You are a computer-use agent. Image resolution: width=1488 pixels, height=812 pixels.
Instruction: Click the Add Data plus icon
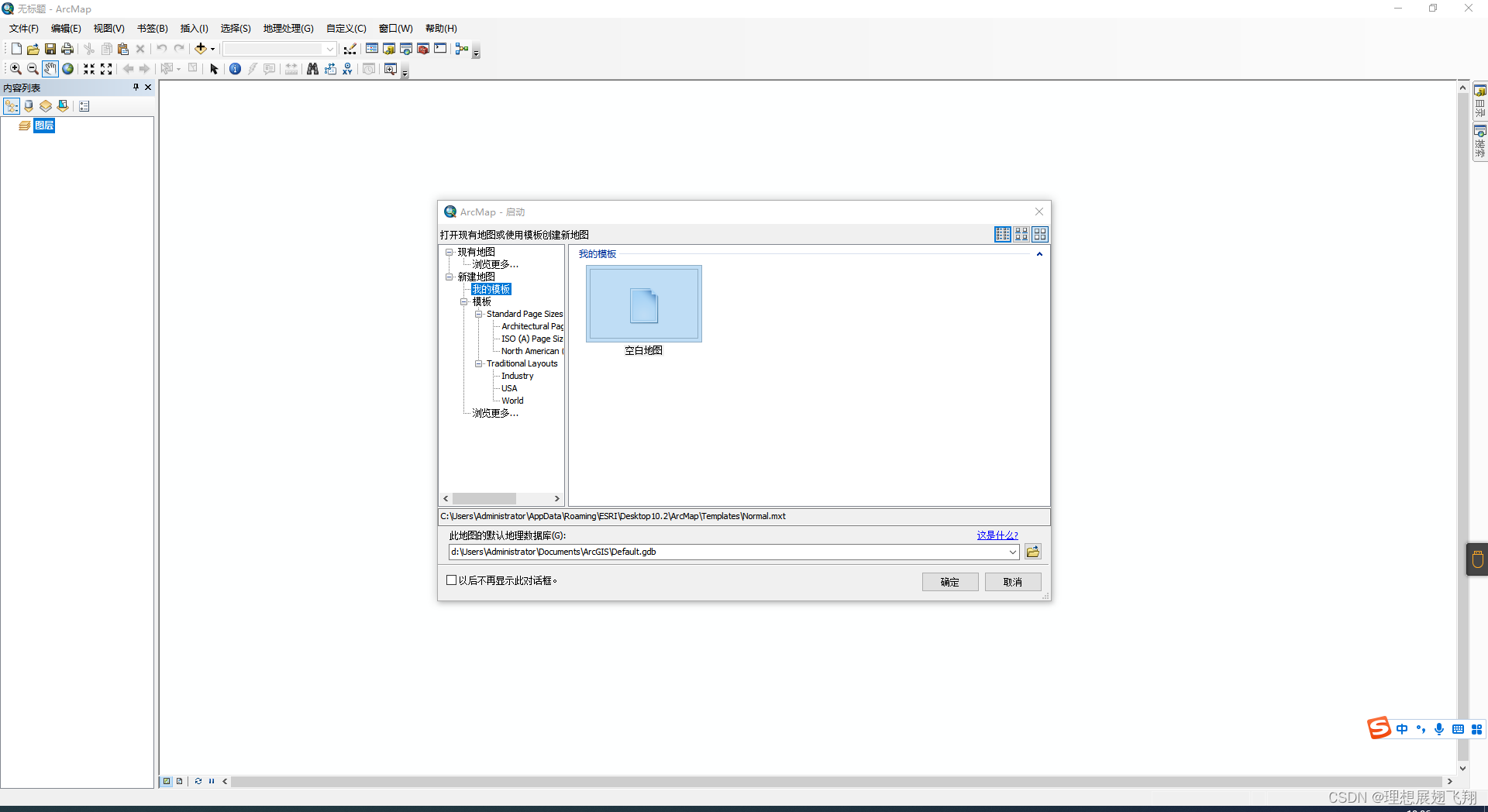[201, 49]
